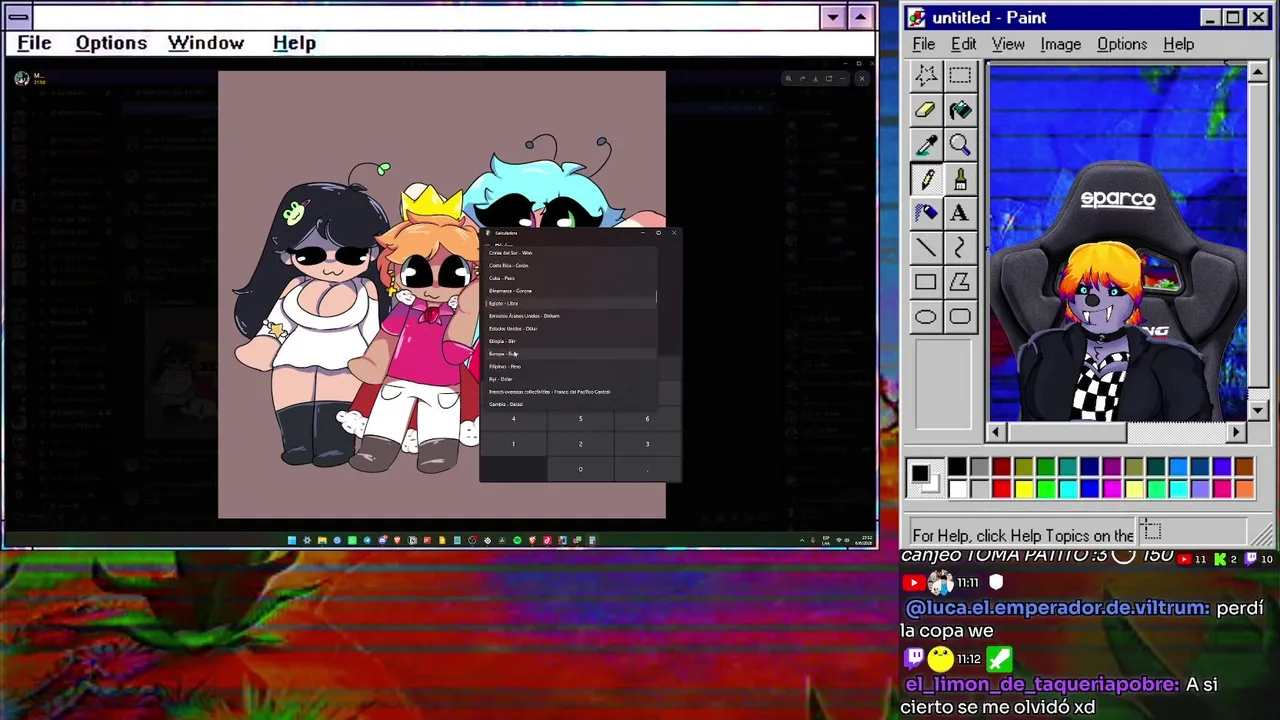Click the YouTube icon in chat overlay
The image size is (1280, 720).
point(912,583)
